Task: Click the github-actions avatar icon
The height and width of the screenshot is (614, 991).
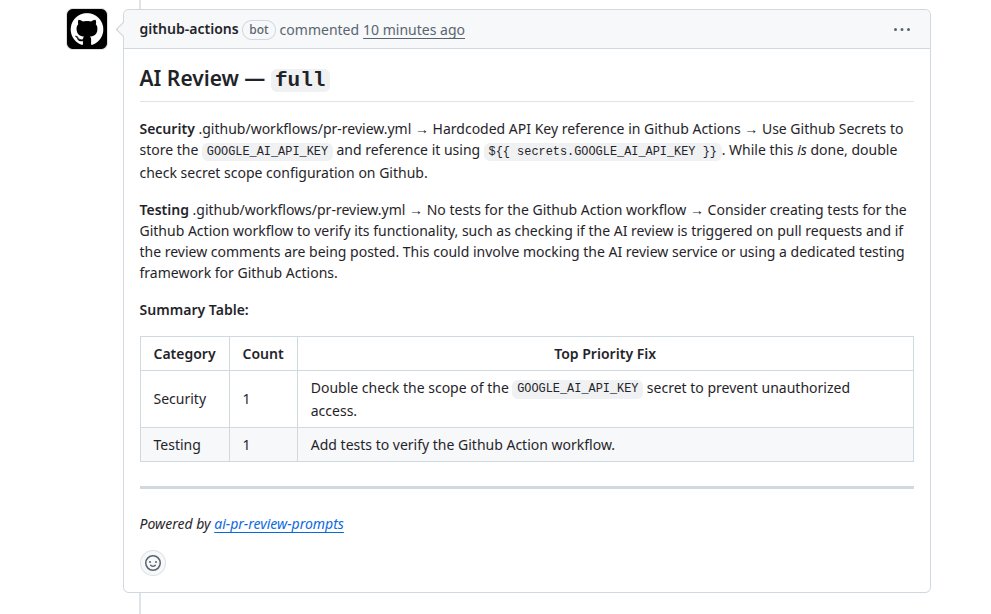Action: 87,29
